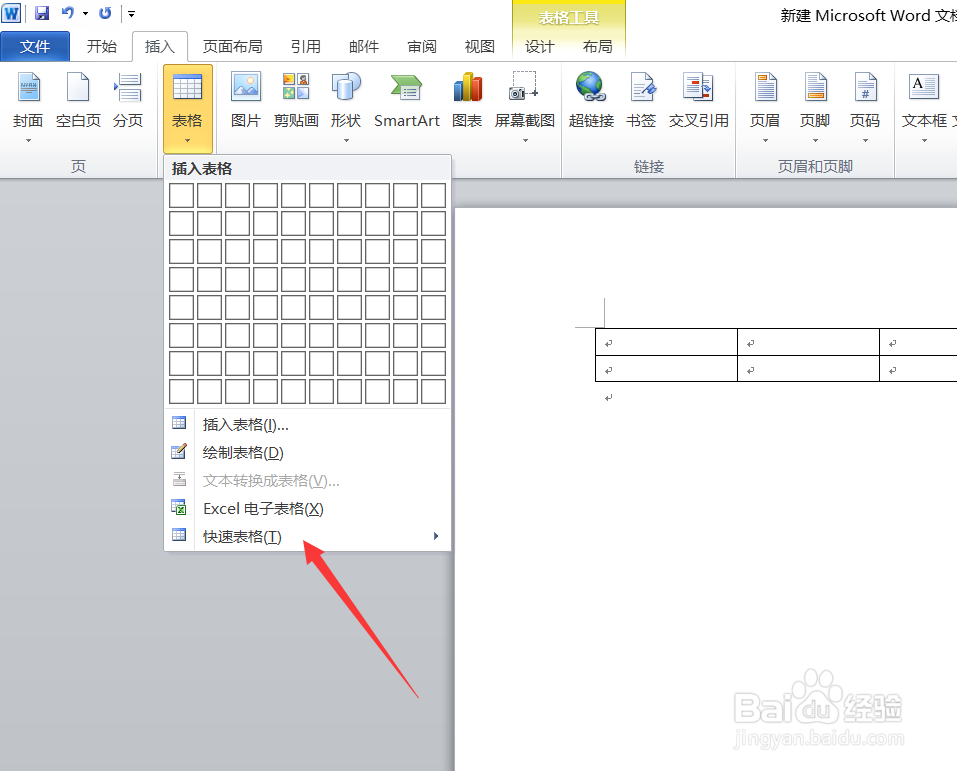
Task: Click the first cell of the document table
Action: pyautogui.click(x=666, y=342)
